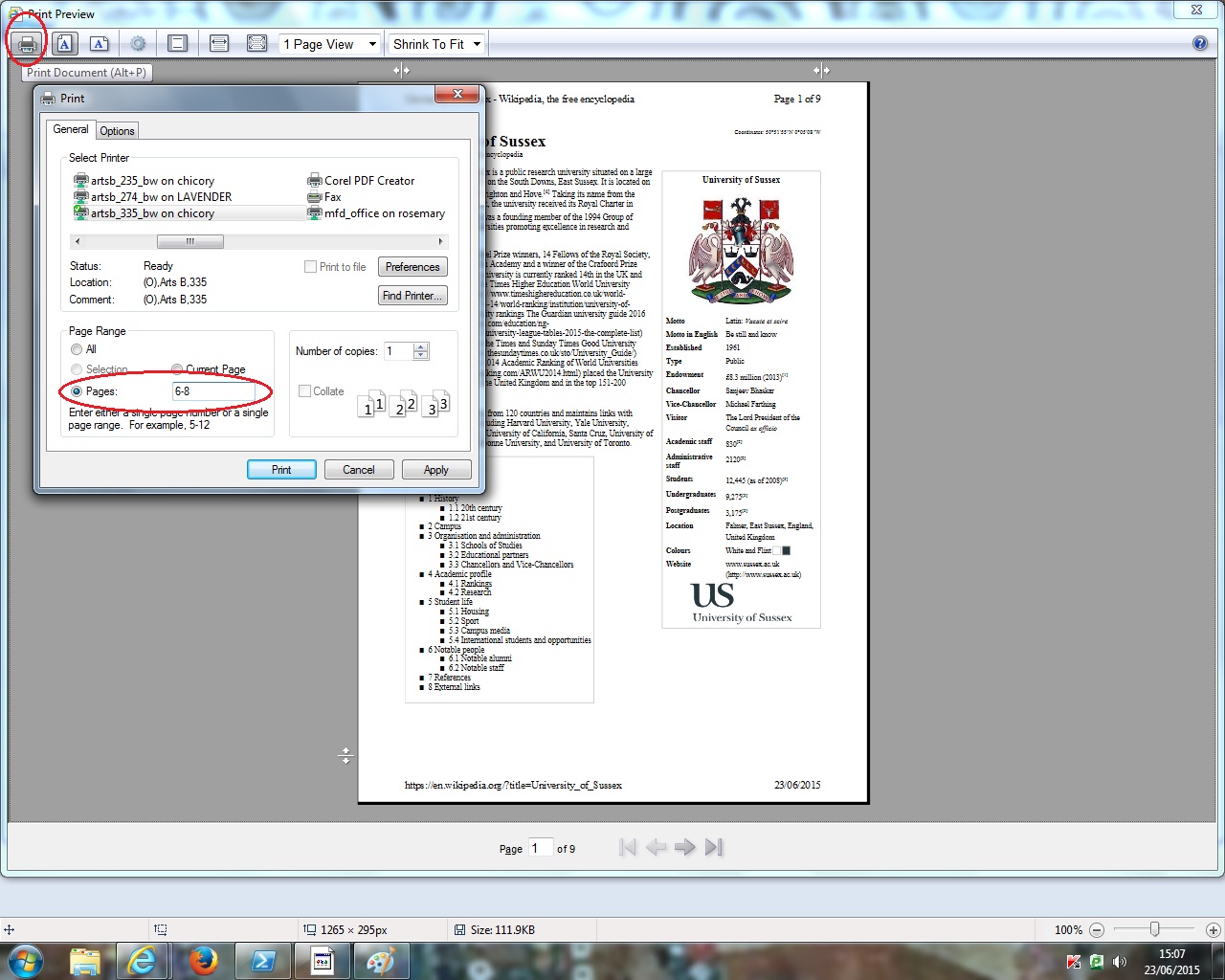This screenshot has width=1225, height=980.
Task: Select the All page range option
Action: tap(77, 349)
